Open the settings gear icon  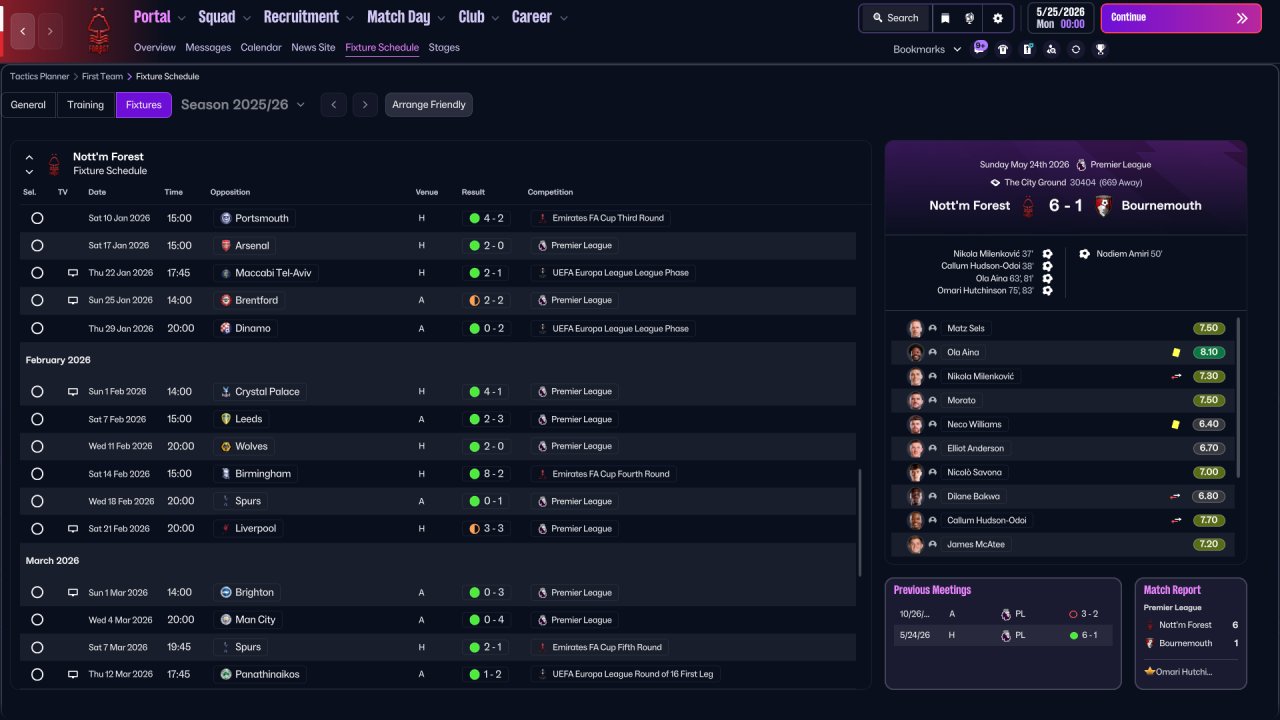point(997,18)
